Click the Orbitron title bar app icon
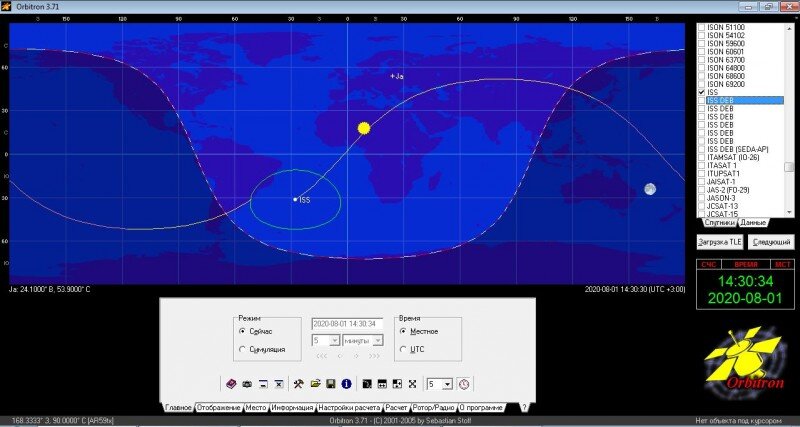The width and height of the screenshot is (800, 427). click(x=6, y=6)
